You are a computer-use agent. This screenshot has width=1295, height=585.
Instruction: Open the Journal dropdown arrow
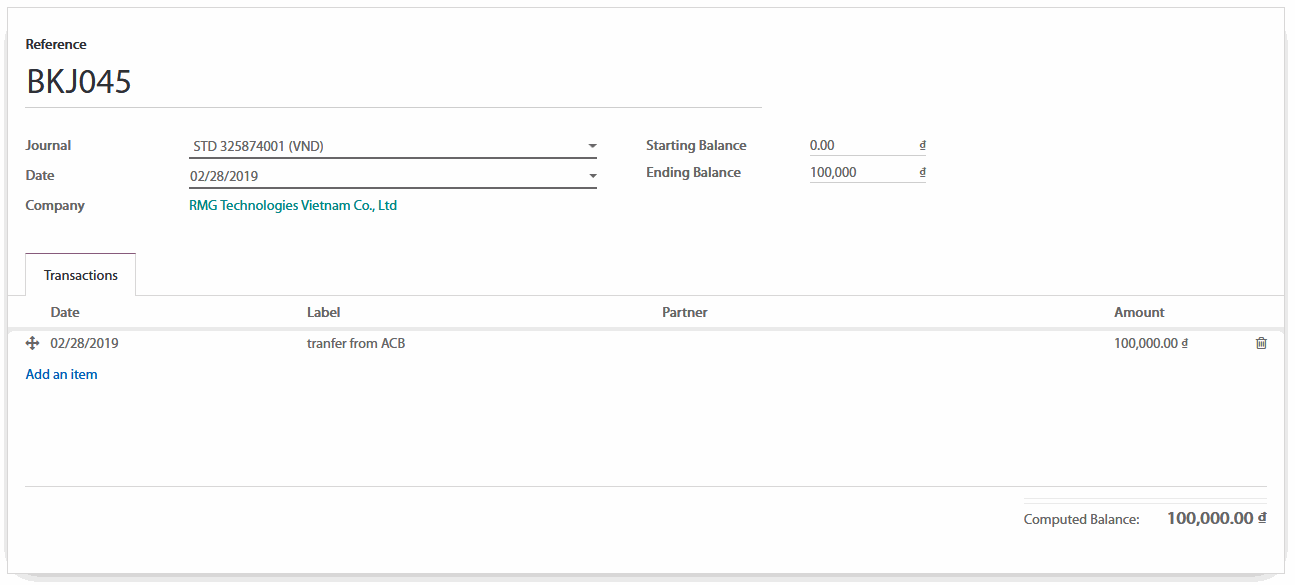pos(592,146)
